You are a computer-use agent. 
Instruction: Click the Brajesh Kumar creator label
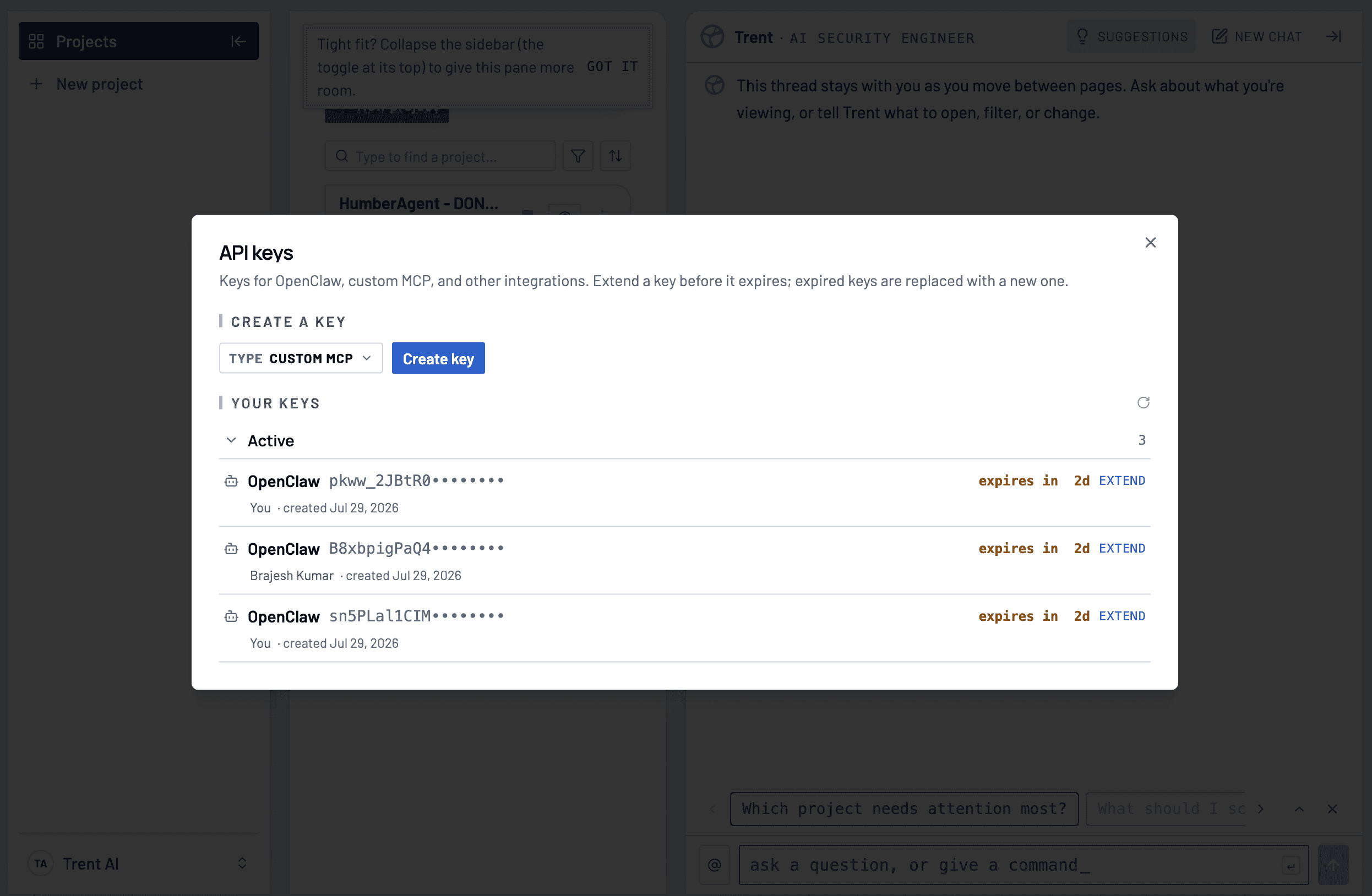[292, 576]
